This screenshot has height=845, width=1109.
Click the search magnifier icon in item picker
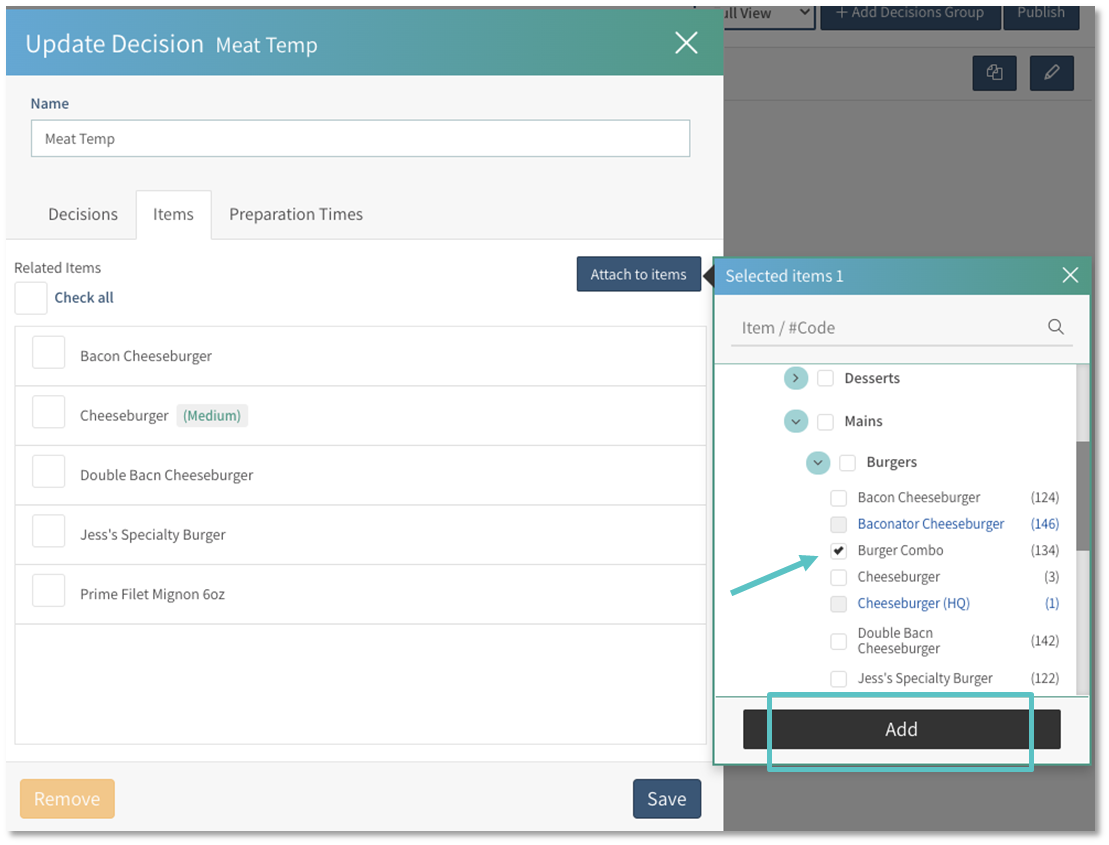click(x=1055, y=327)
